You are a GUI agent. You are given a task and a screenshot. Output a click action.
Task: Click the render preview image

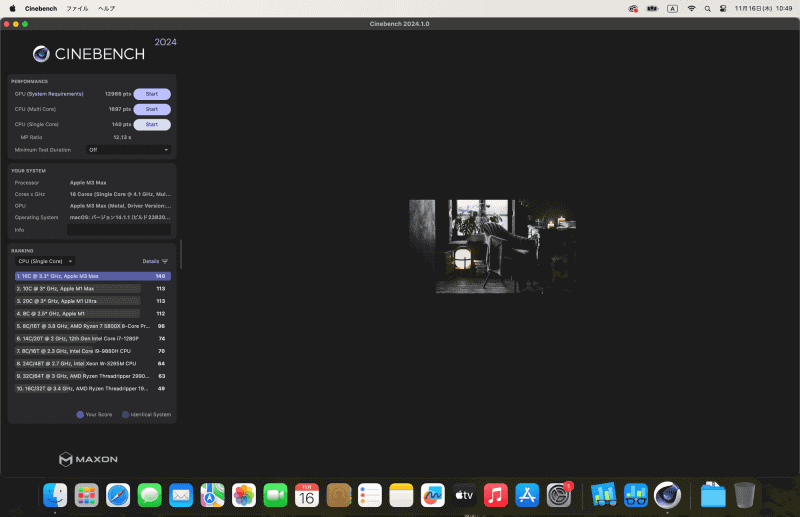coord(492,247)
